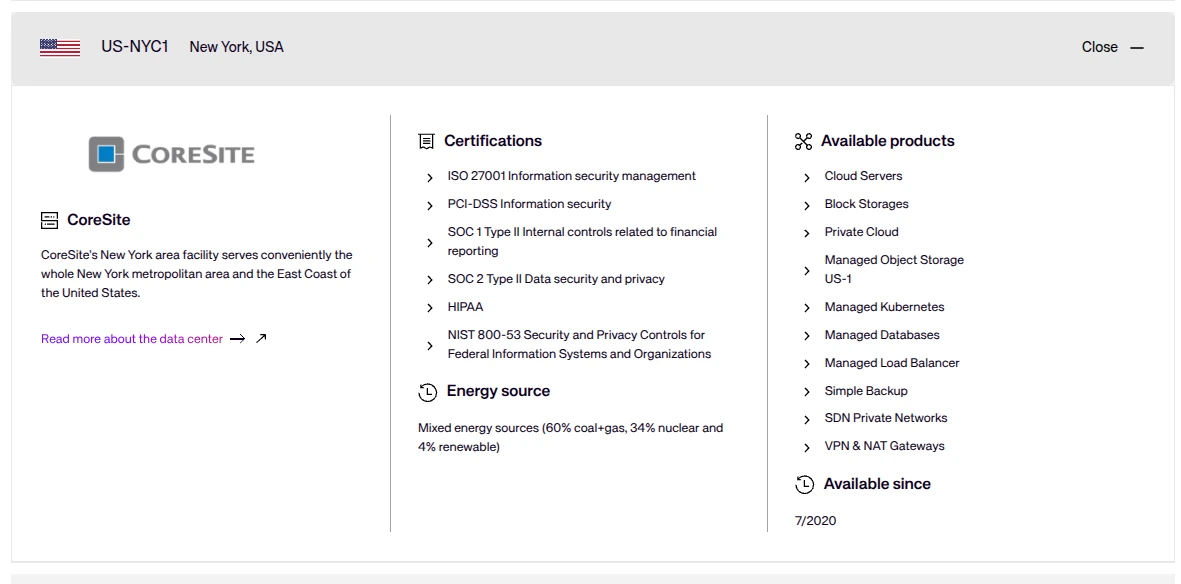Viewport: 1181px width, 584px height.
Task: Open Private Cloud product
Action: coord(862,231)
